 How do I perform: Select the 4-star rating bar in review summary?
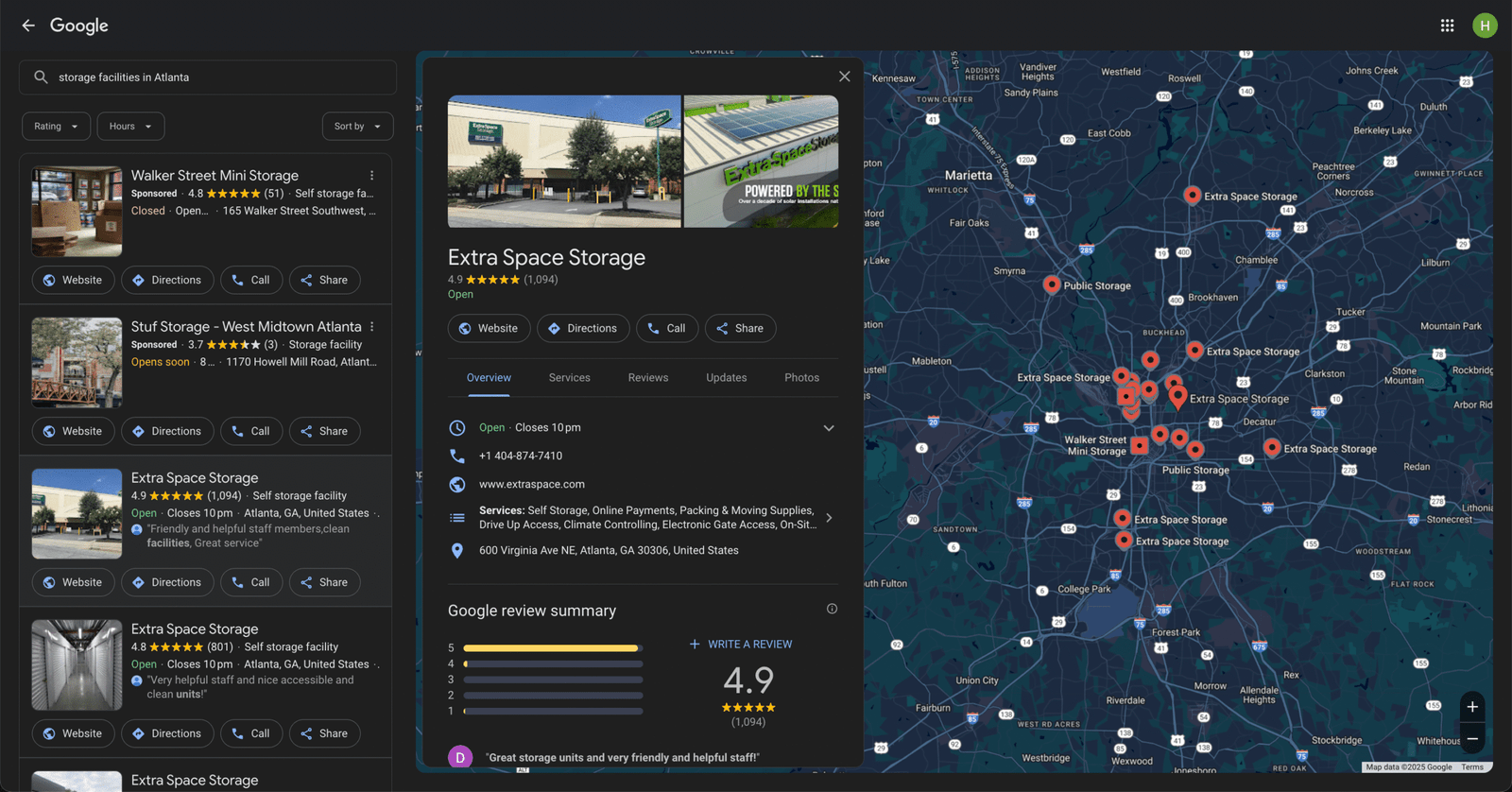(x=553, y=664)
